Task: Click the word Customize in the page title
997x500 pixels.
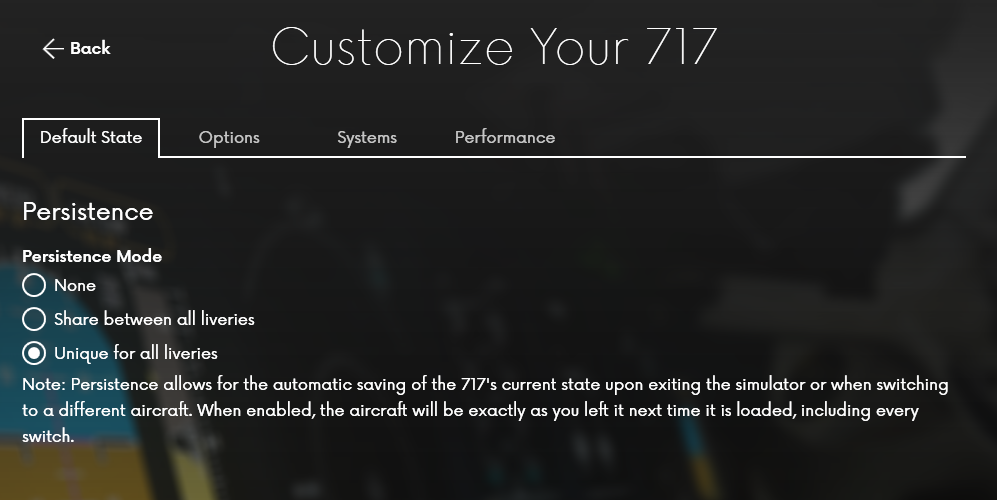Action: pos(392,48)
